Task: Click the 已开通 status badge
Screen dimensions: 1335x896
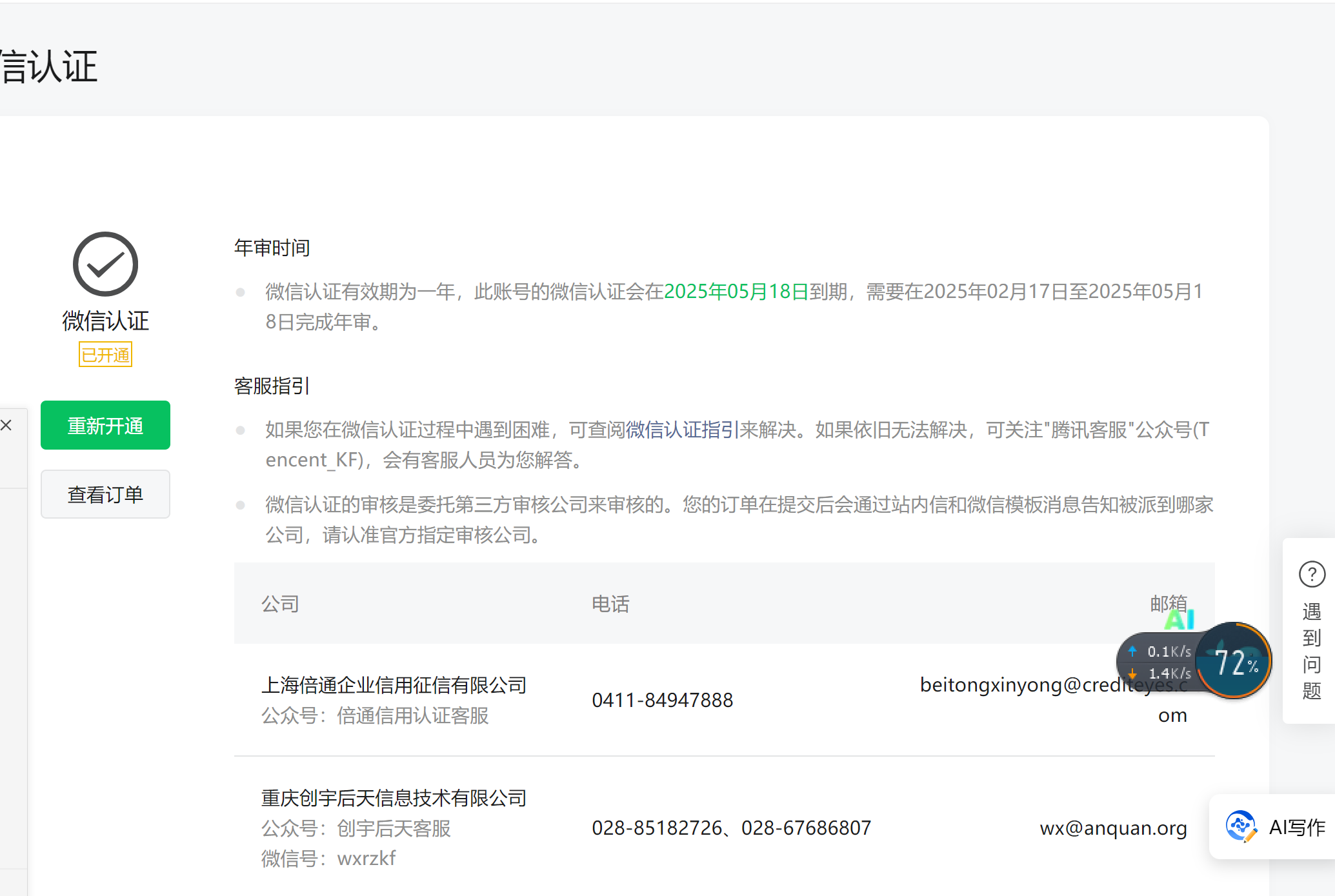Action: click(x=105, y=355)
